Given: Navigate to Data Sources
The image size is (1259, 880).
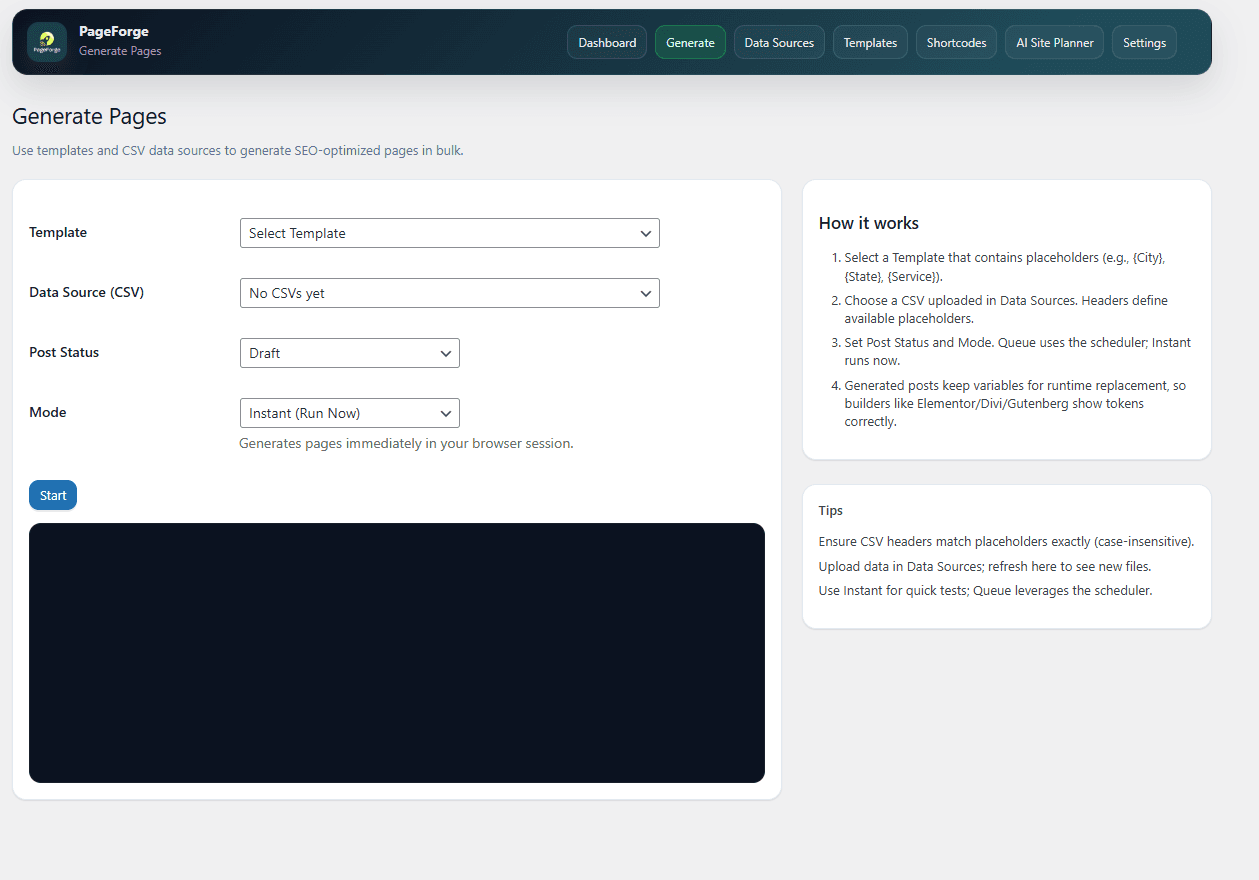Looking at the screenshot, I should coord(779,42).
